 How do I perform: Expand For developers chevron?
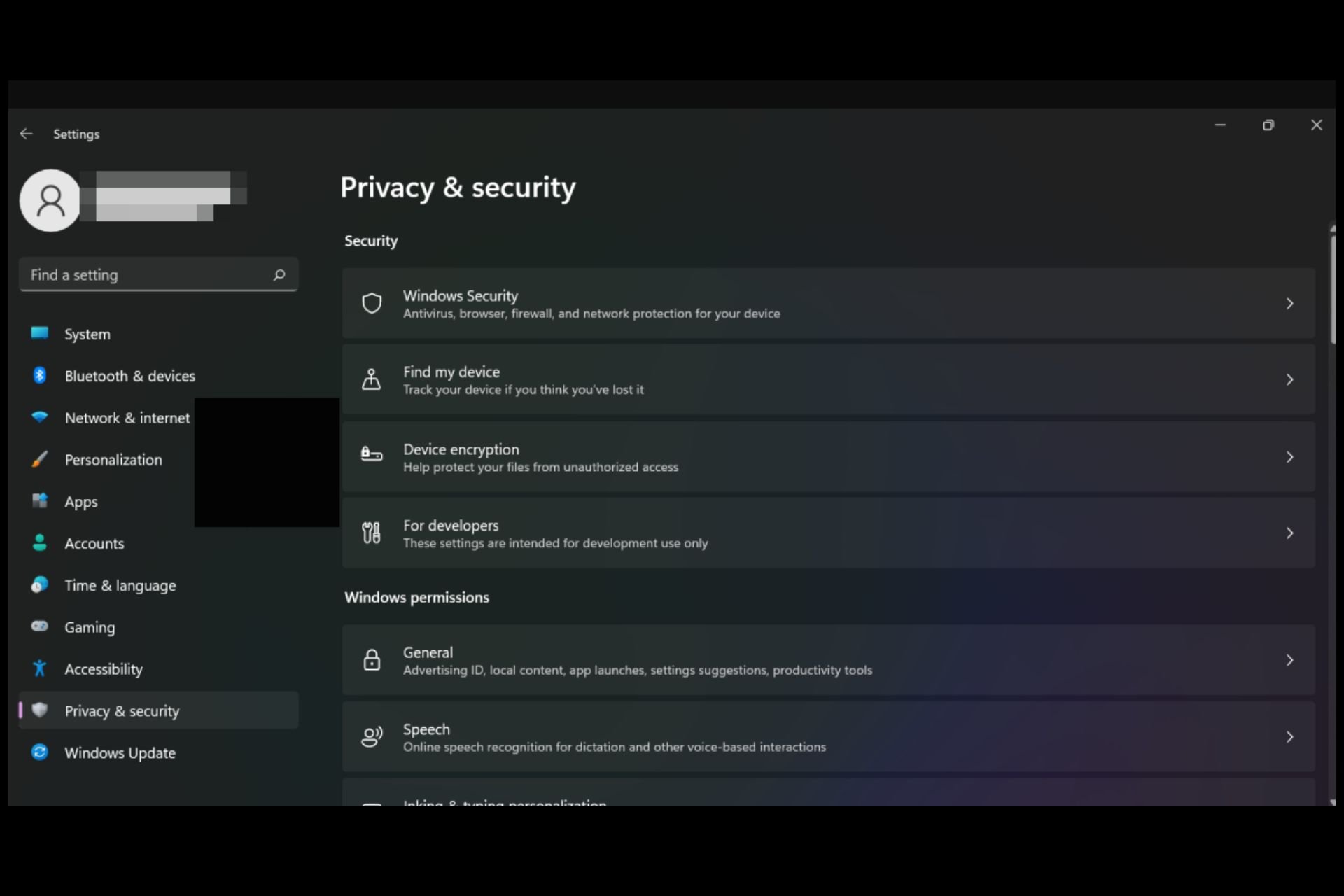click(1289, 533)
